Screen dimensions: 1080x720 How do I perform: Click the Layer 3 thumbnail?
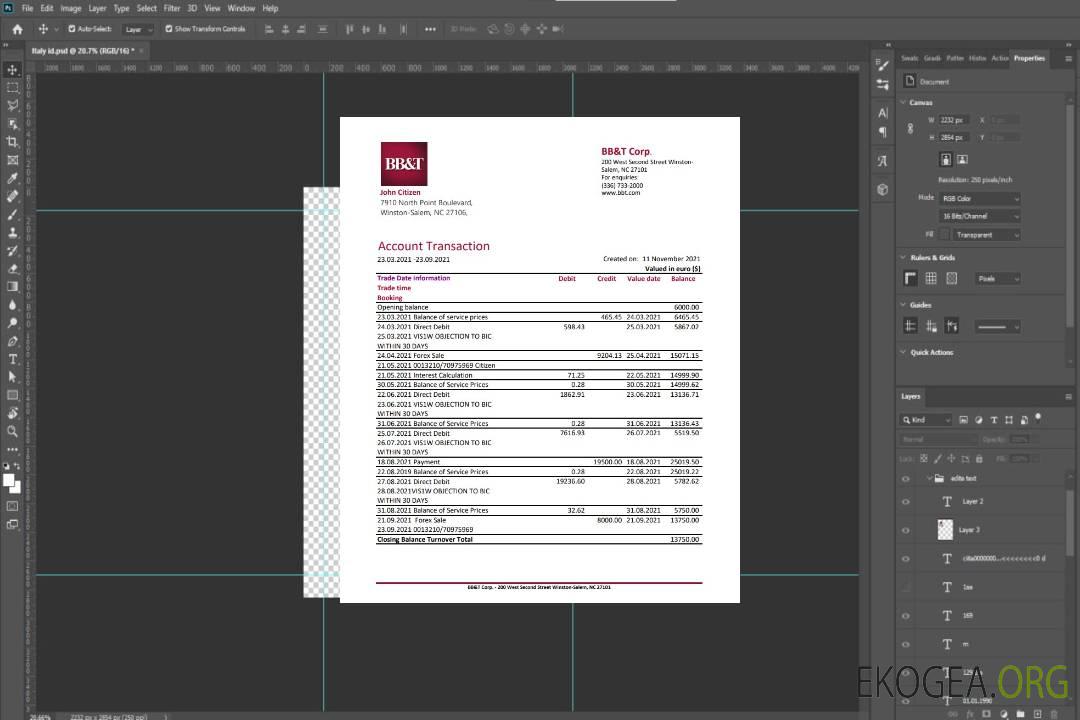coord(945,530)
